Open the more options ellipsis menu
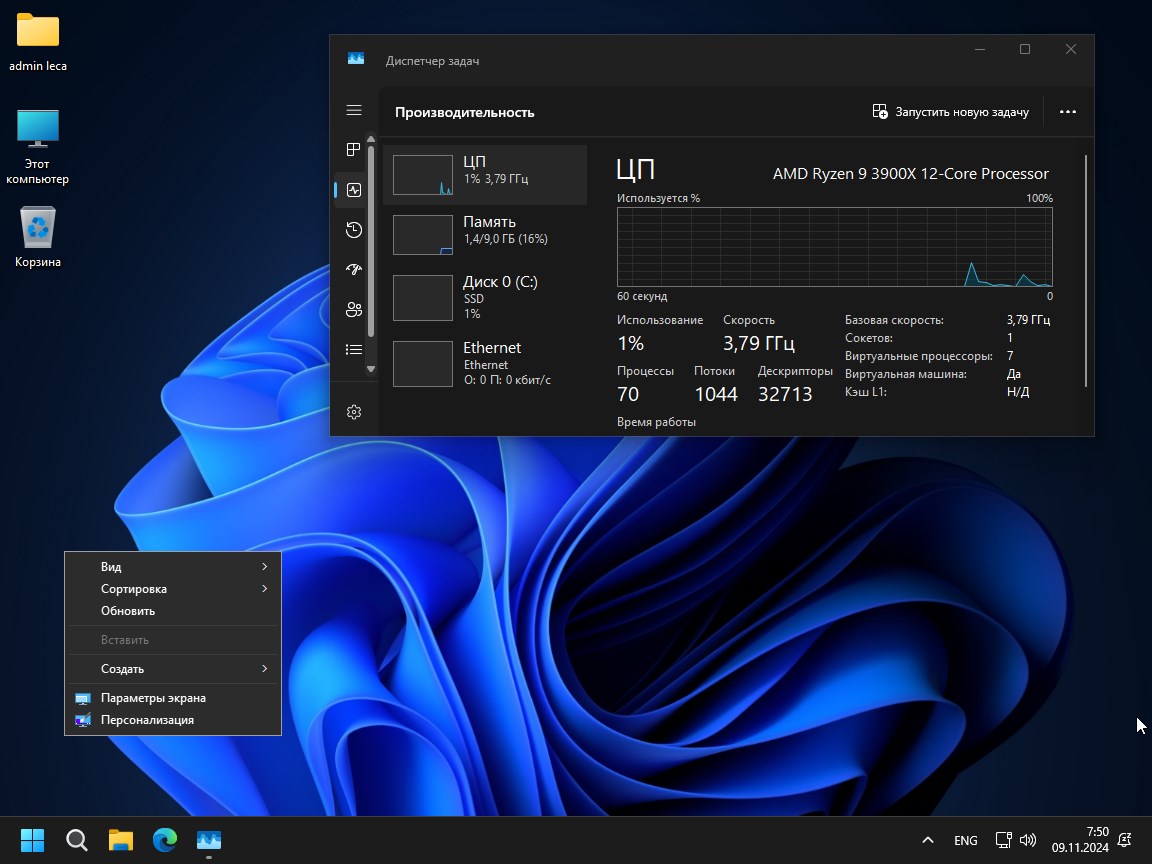 [x=1068, y=111]
